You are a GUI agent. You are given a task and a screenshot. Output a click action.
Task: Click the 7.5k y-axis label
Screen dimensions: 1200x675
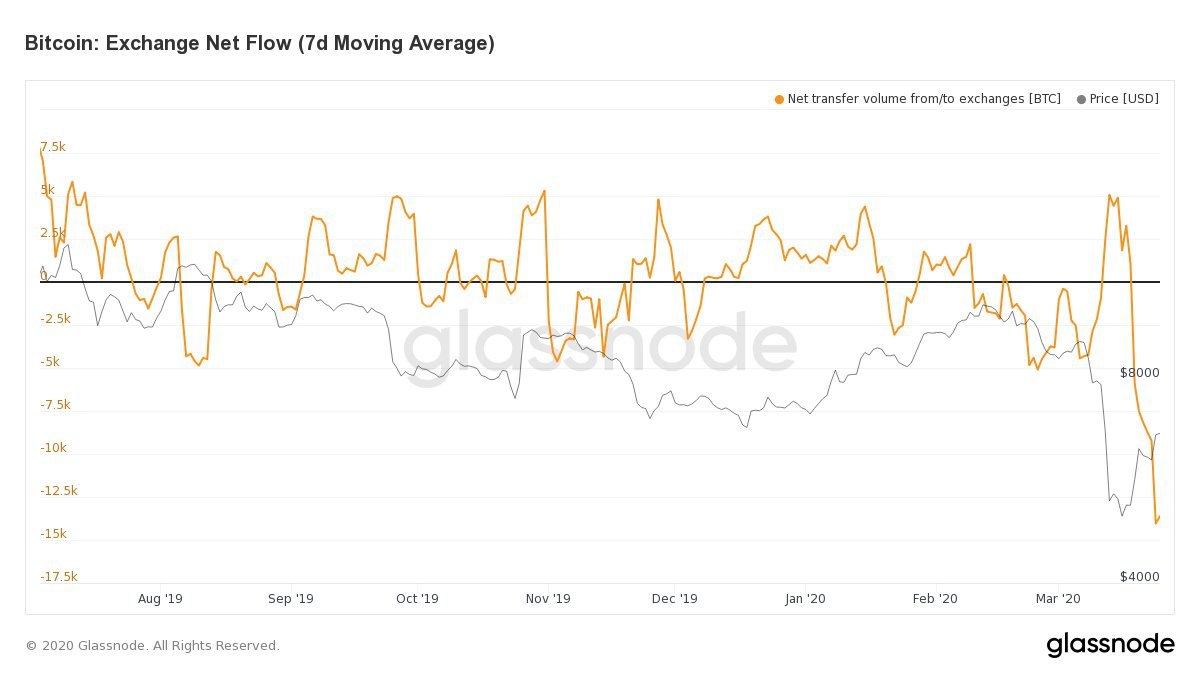coord(53,147)
